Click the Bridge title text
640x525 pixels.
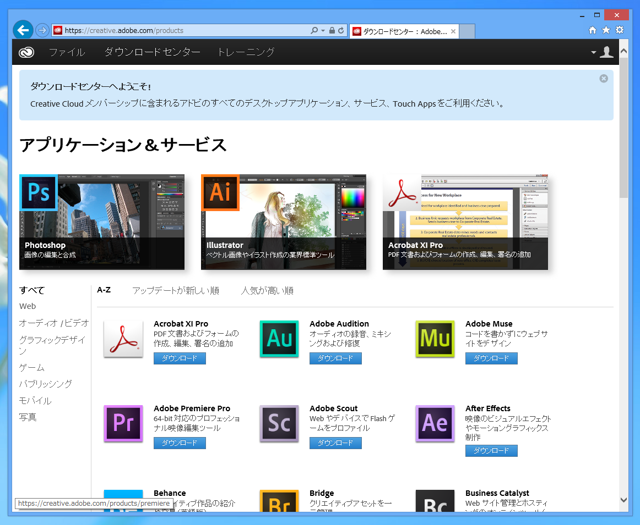(322, 493)
